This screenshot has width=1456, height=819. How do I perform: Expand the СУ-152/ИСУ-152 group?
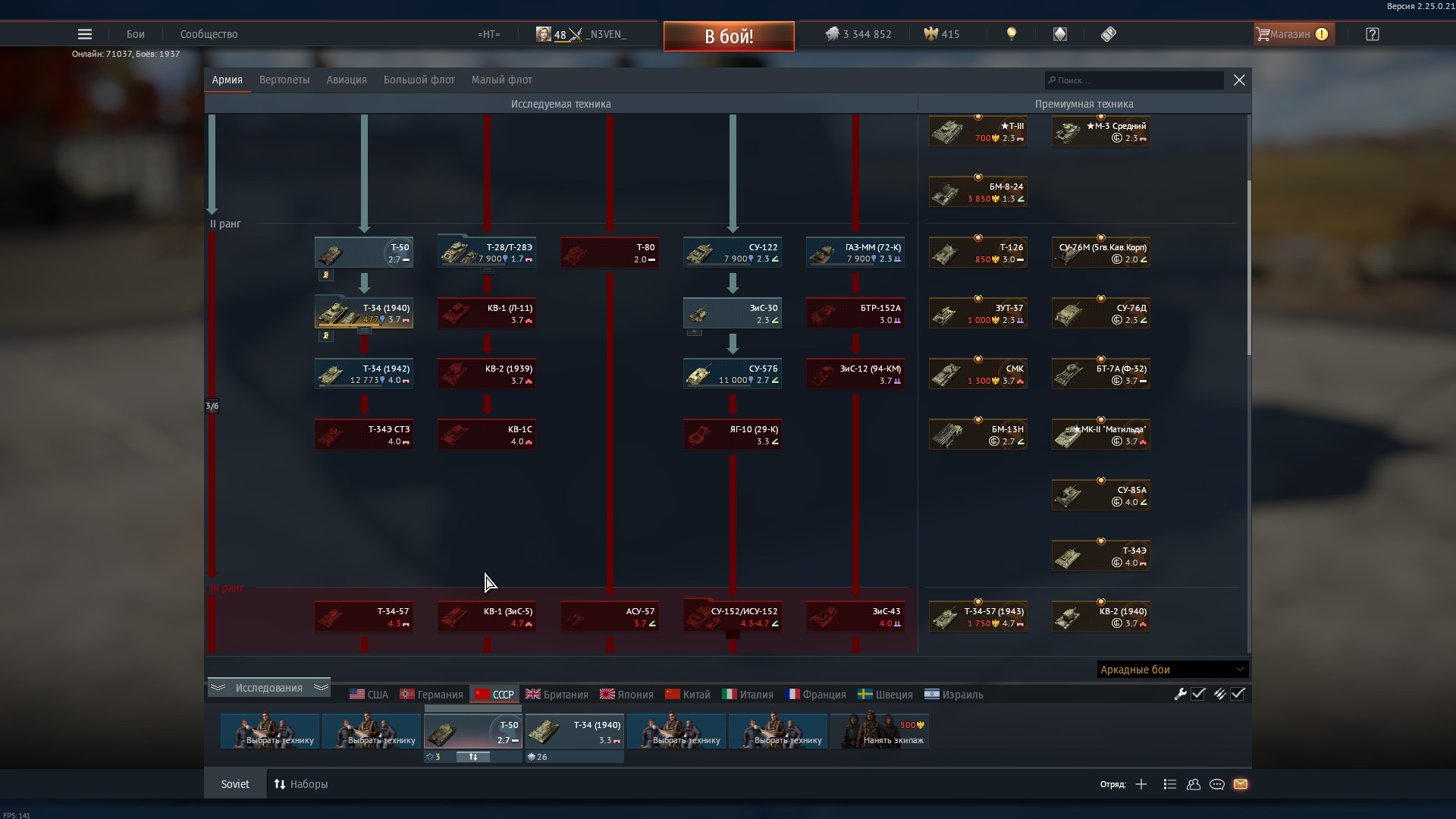pyautogui.click(x=733, y=634)
